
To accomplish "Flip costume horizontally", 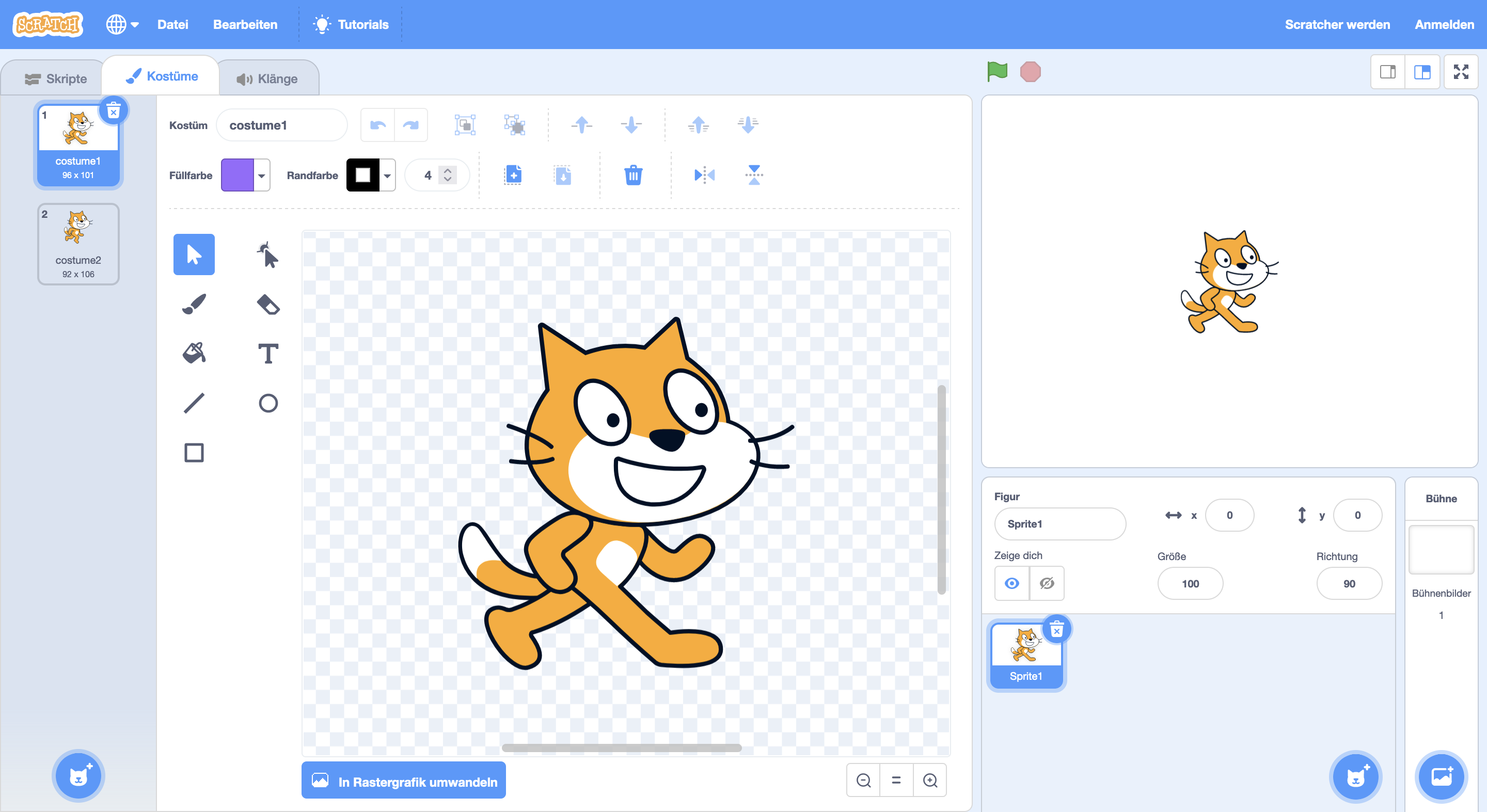I will click(704, 175).
